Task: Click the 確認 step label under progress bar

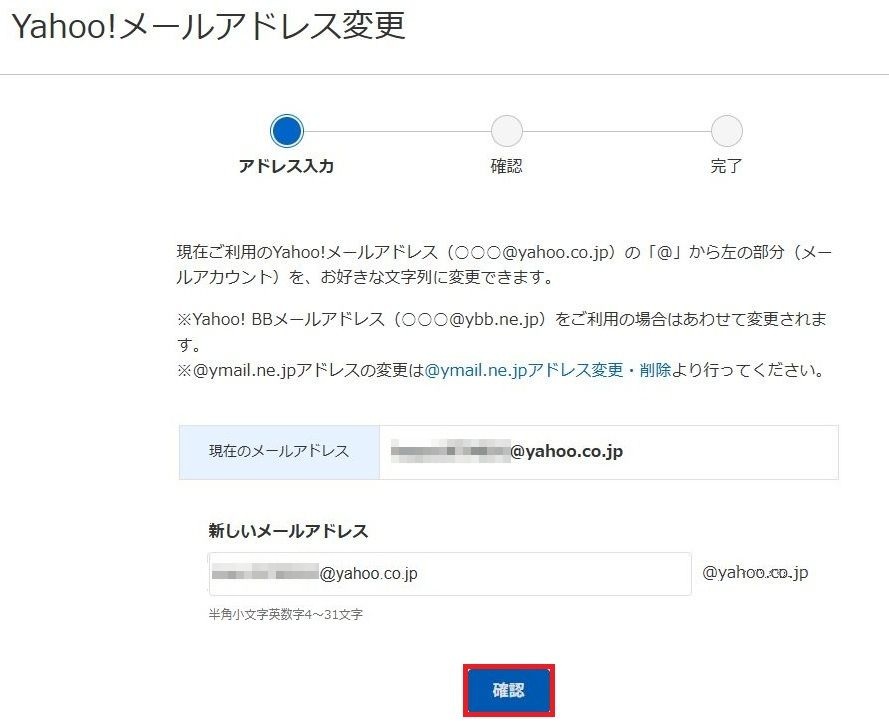Action: pyautogui.click(x=506, y=166)
